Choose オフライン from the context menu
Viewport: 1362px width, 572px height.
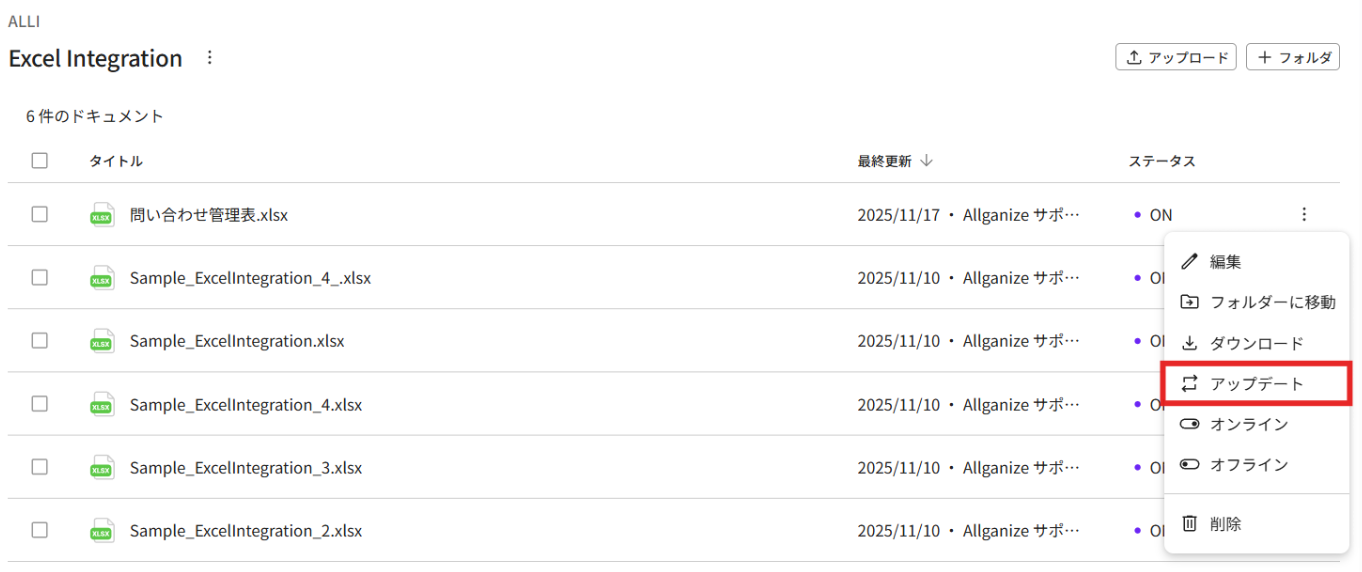click(x=1249, y=465)
